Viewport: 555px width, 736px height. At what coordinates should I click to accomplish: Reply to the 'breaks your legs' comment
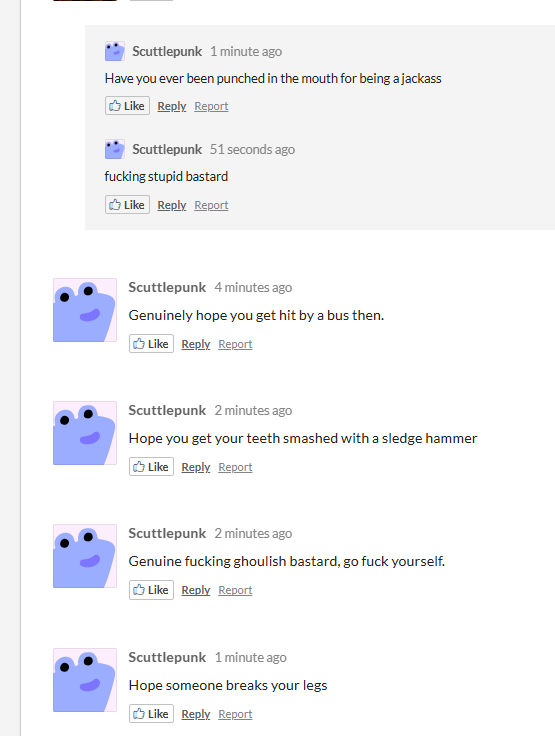(x=196, y=714)
